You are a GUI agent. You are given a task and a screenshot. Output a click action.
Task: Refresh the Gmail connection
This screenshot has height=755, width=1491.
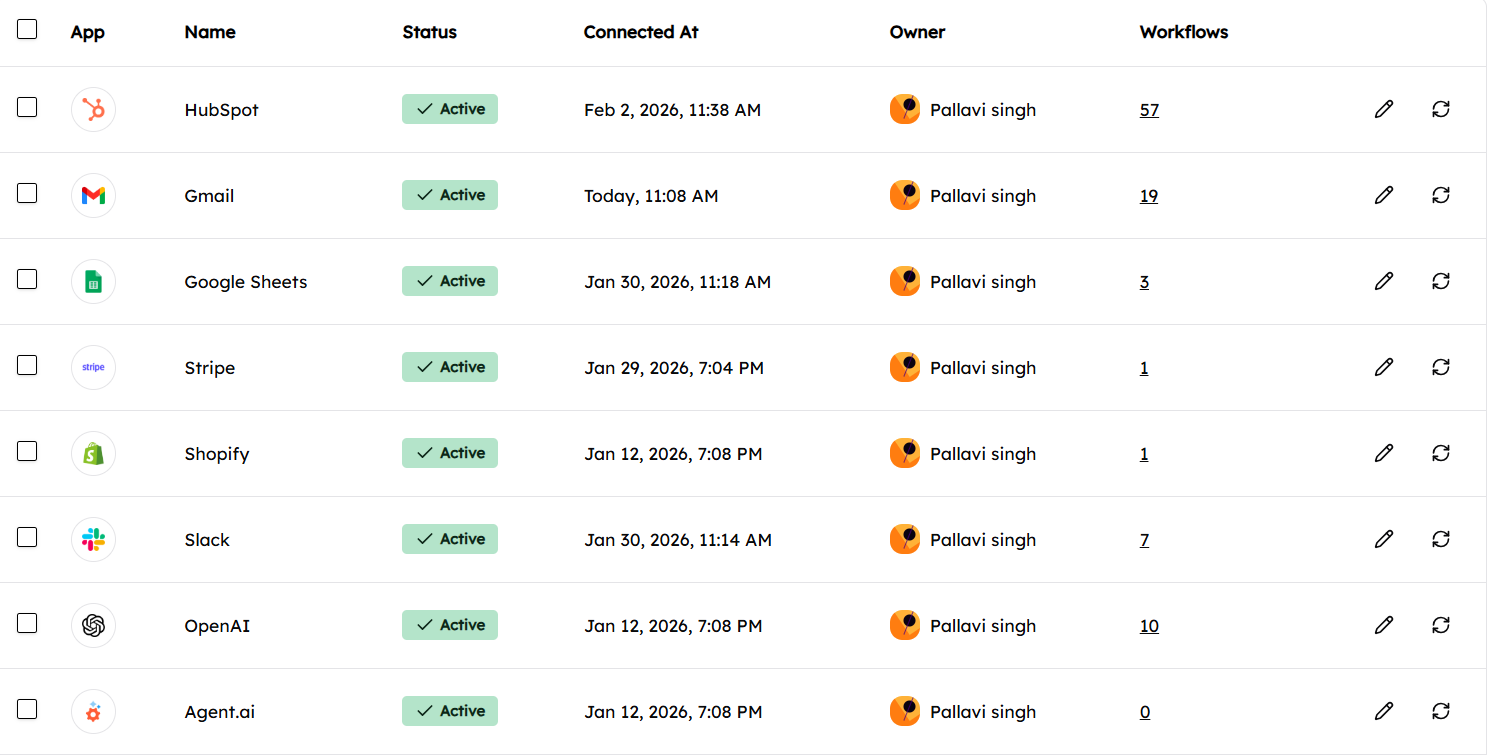[1440, 195]
